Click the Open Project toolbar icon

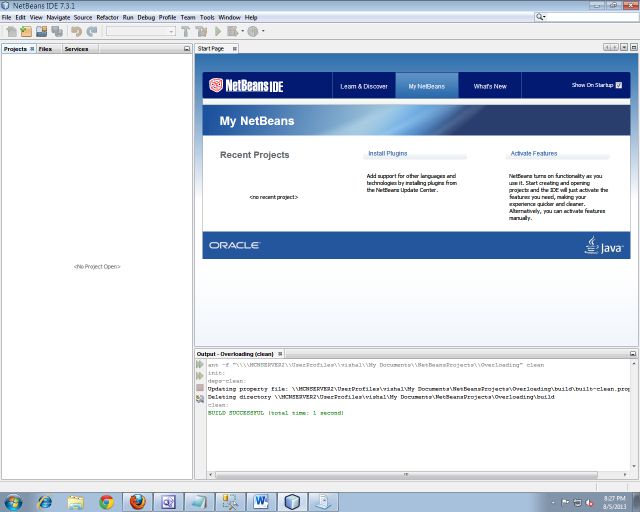coord(41,31)
